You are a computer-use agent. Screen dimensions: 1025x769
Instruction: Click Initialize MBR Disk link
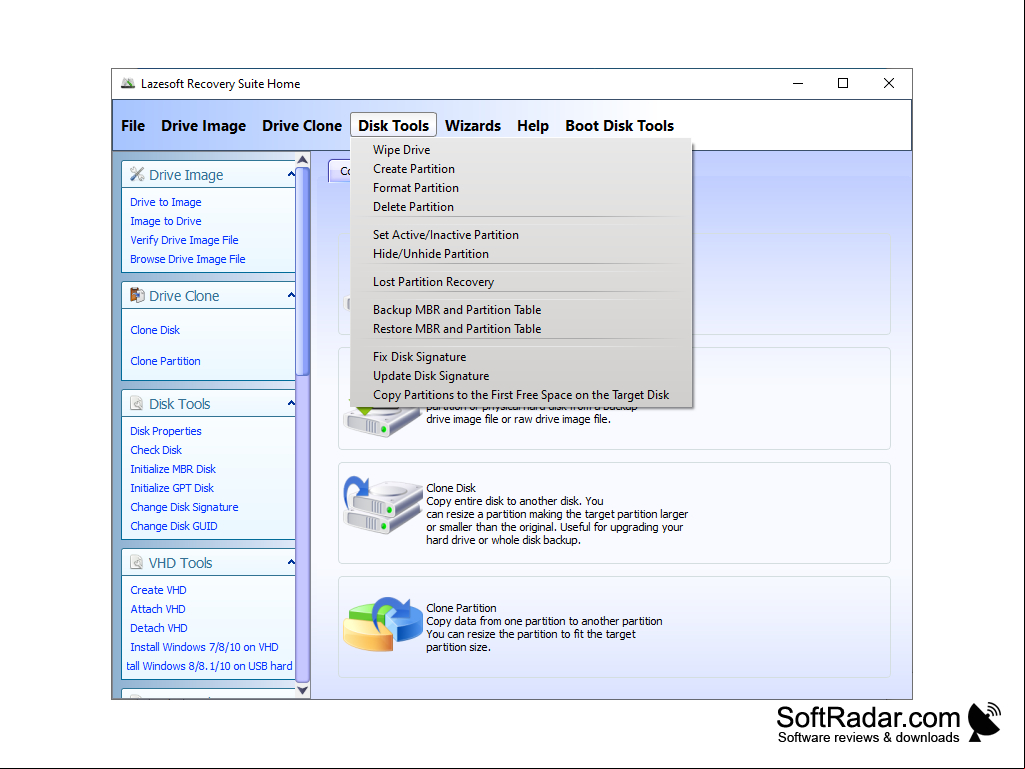pyautogui.click(x=173, y=469)
